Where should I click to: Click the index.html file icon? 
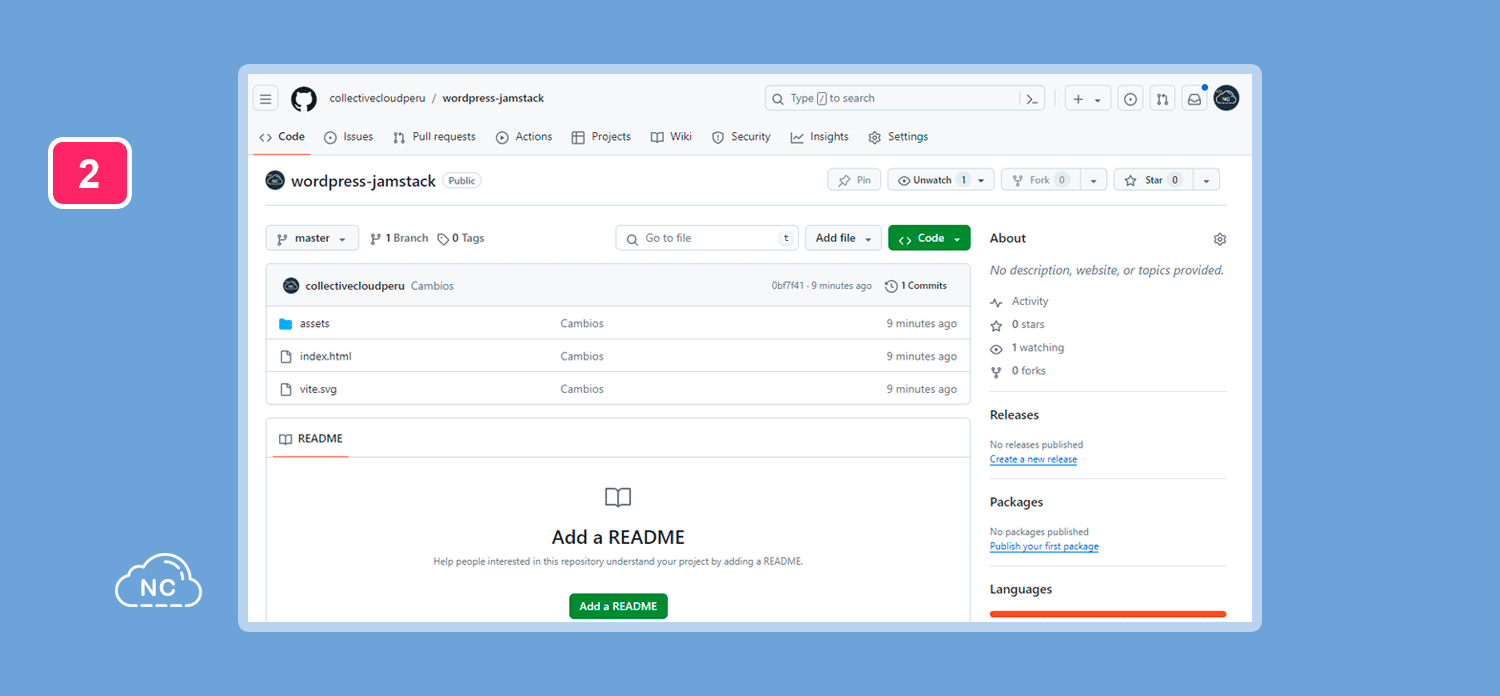tap(286, 356)
